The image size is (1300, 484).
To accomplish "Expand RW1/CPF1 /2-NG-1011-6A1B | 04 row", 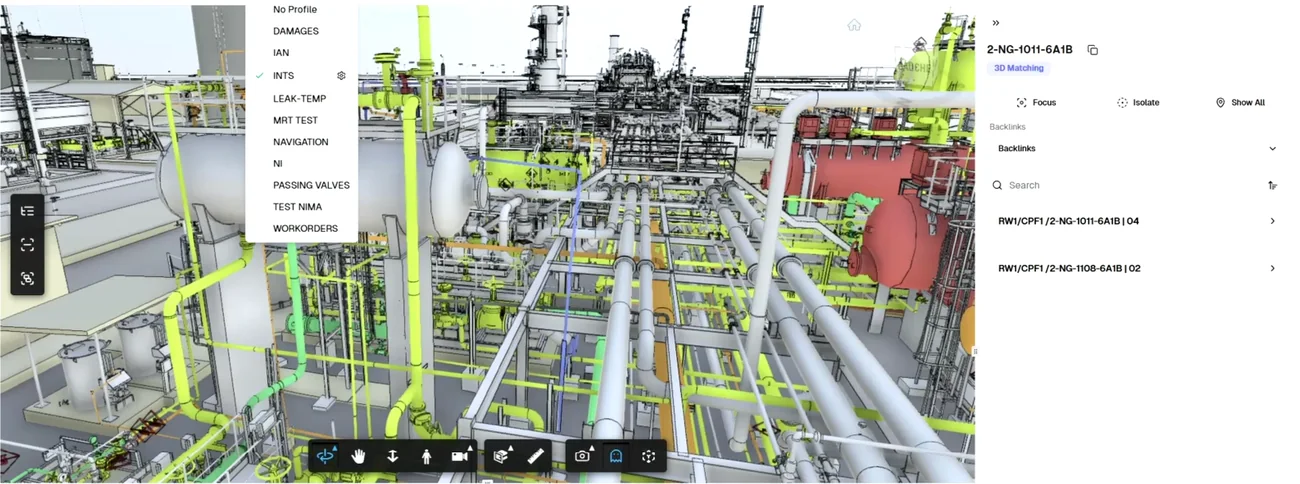I will 1137,221.
